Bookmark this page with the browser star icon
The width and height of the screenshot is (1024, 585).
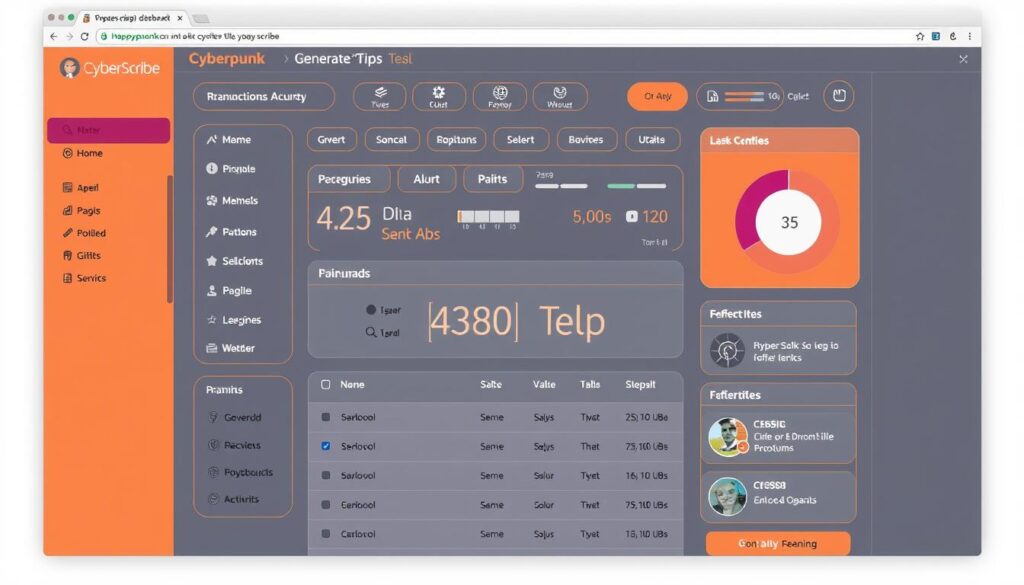pyautogui.click(x=920, y=36)
